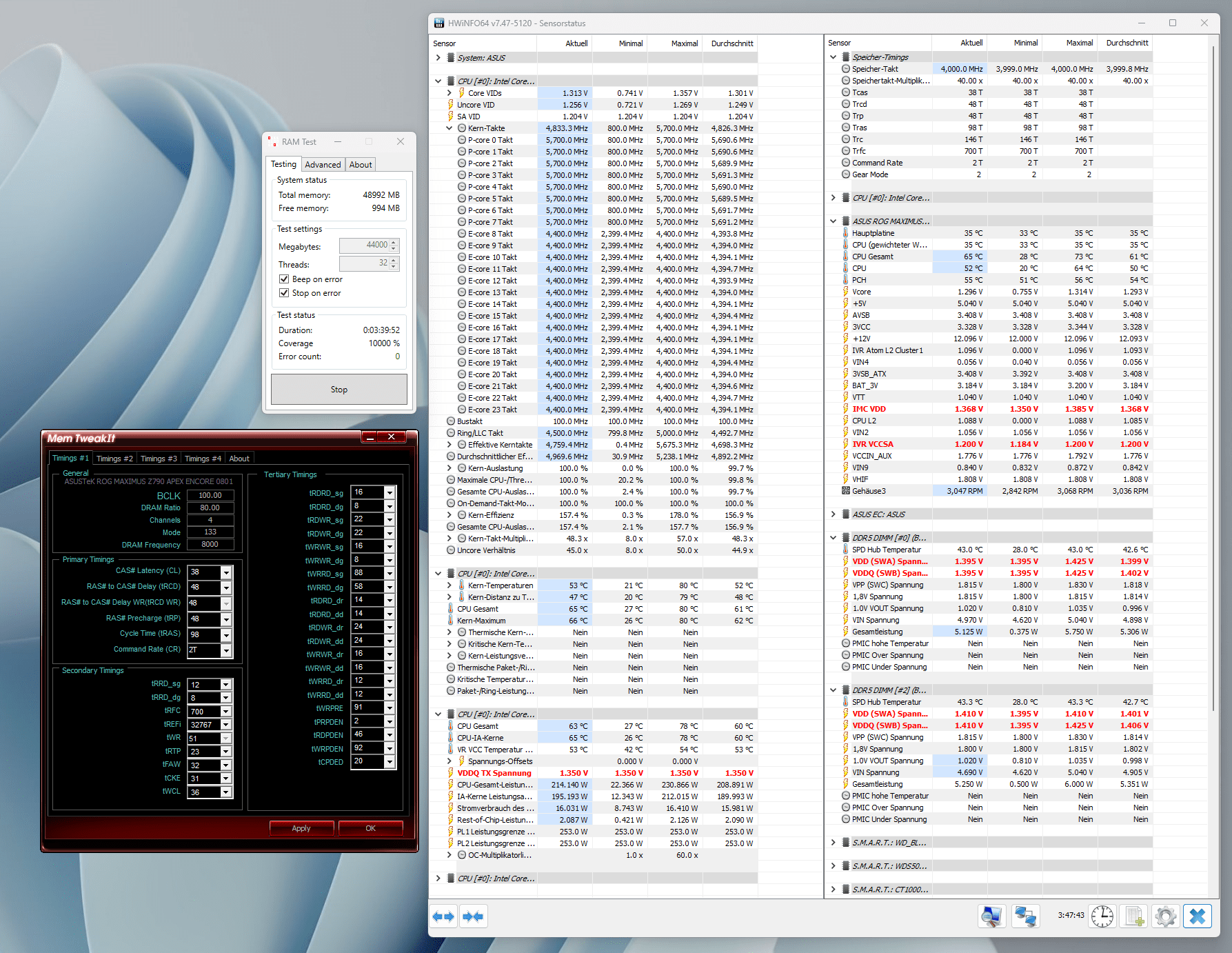Screen dimensions: 1232x953
Task: Click the P-core 0 Takt clock icon
Action: coord(462,140)
